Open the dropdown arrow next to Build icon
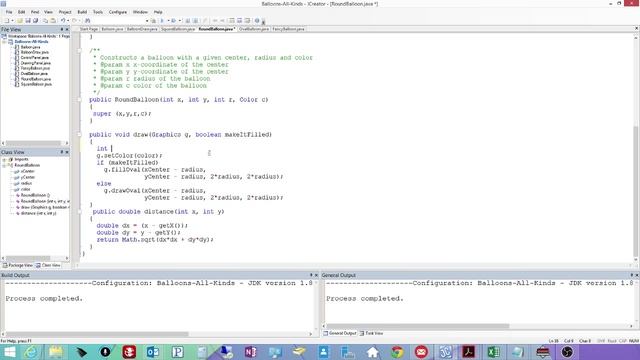This screenshot has width=640, height=360. coord(168,21)
